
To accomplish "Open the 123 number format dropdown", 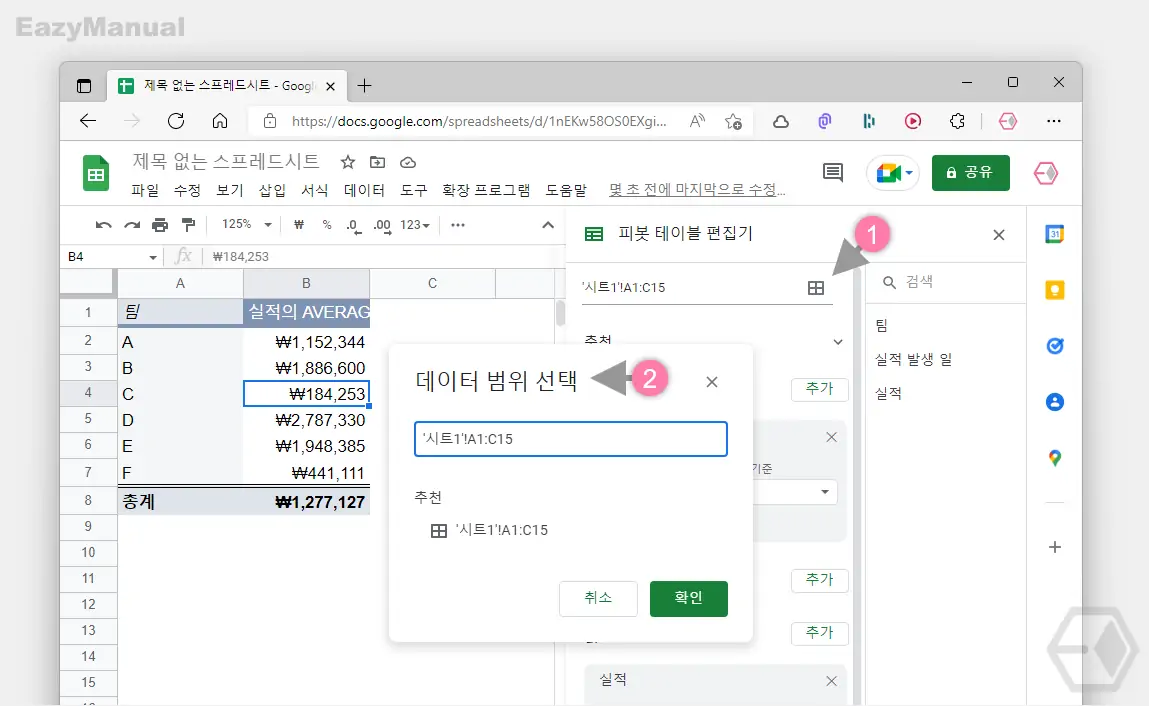I will point(415,225).
